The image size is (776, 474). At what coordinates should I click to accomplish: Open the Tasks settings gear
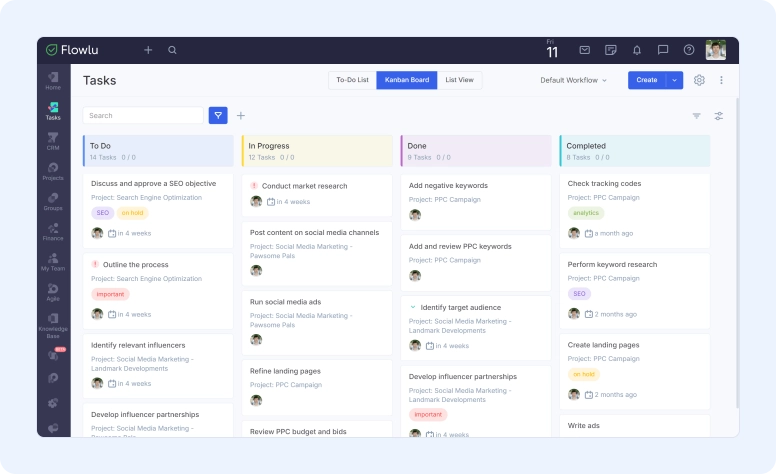click(699, 80)
